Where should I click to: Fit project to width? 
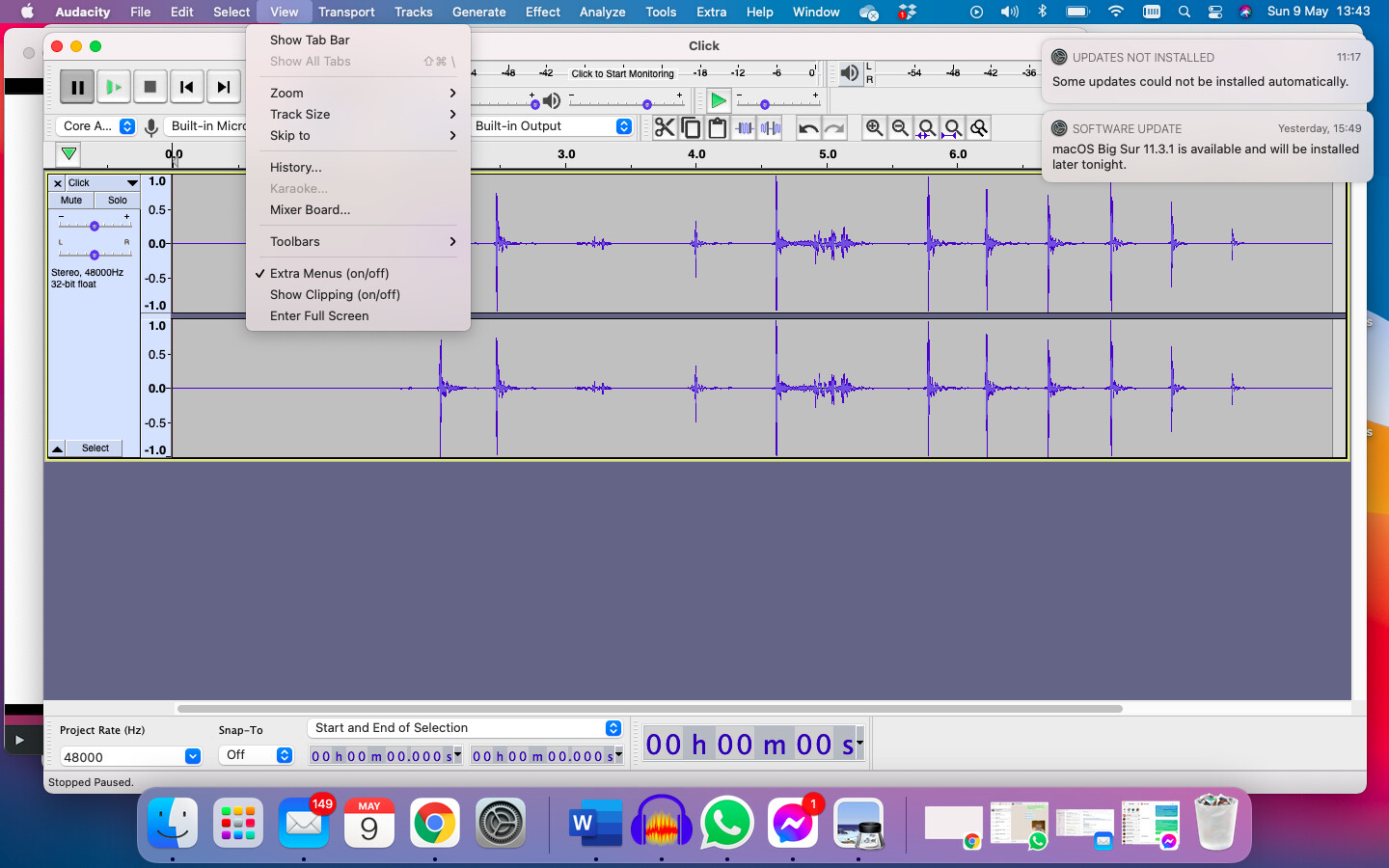953,127
